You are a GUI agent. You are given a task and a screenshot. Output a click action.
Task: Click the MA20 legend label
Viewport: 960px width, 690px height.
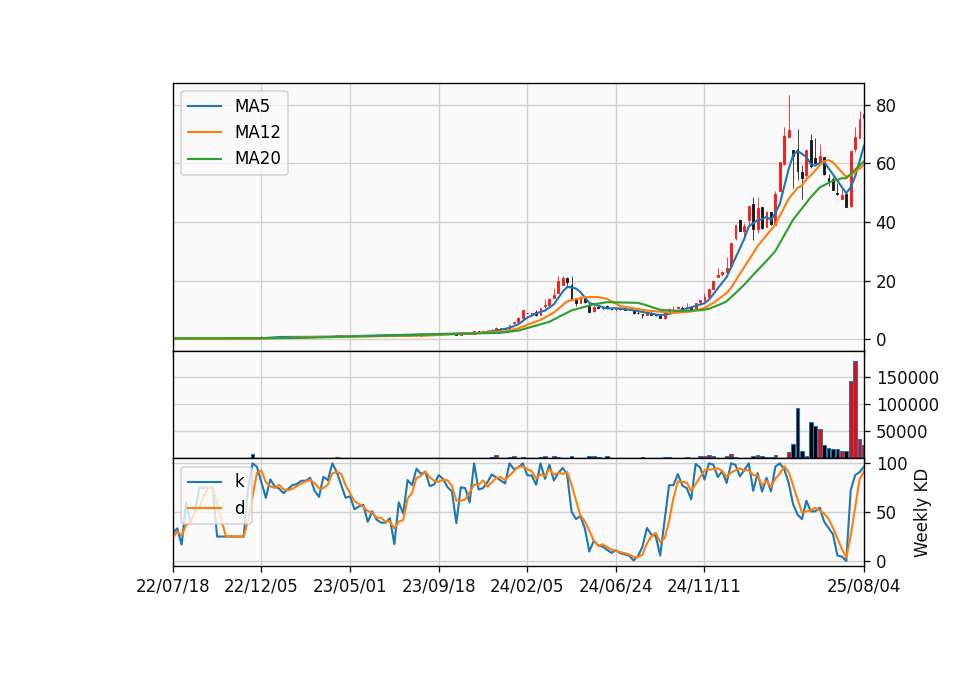click(x=257, y=158)
